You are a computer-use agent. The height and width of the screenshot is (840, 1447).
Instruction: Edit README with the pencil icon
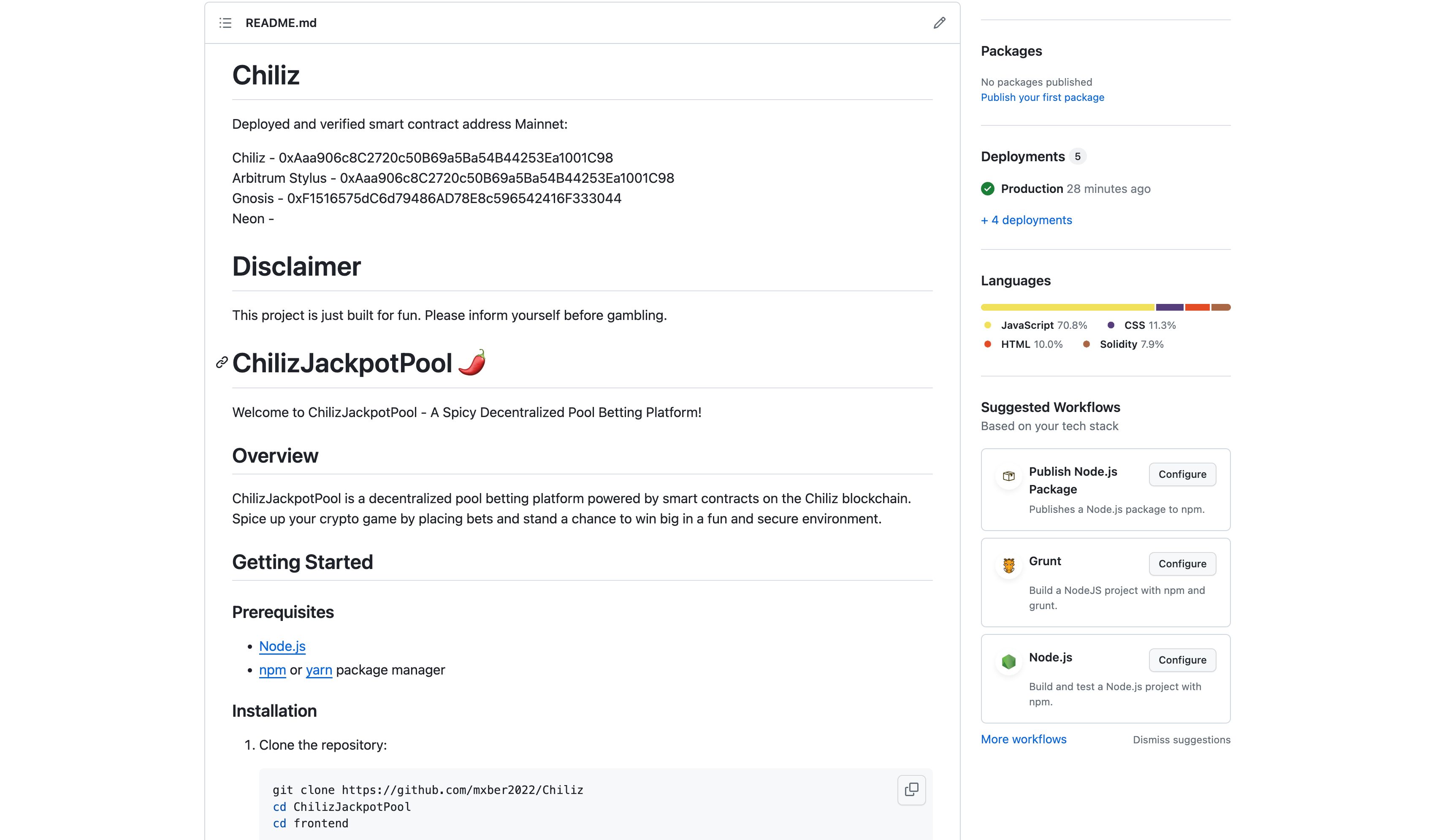coord(939,23)
